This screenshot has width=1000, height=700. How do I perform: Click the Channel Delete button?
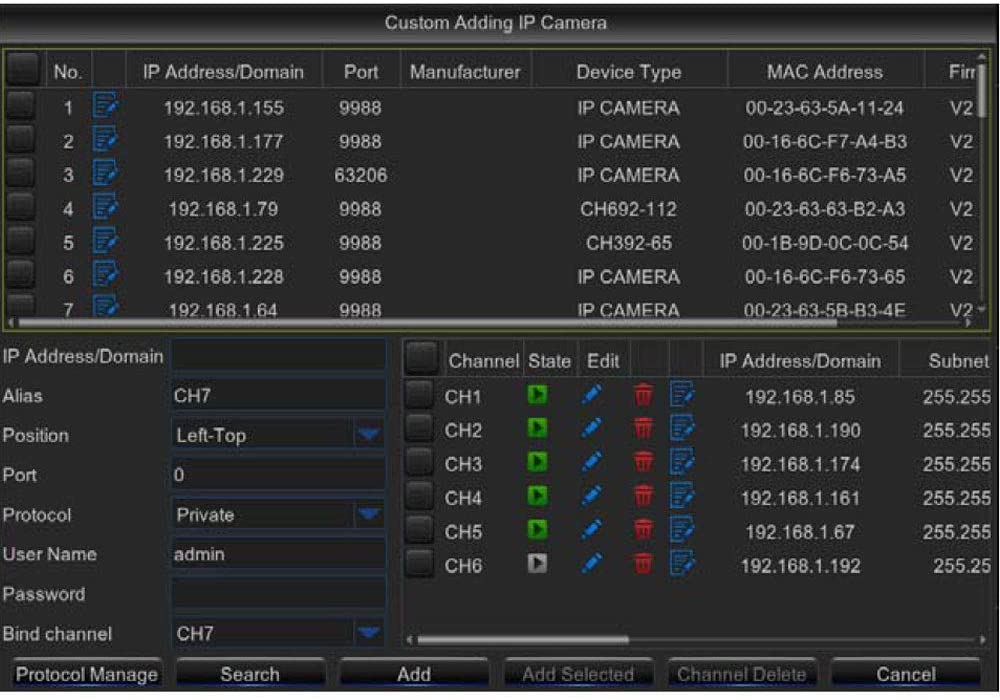click(742, 674)
